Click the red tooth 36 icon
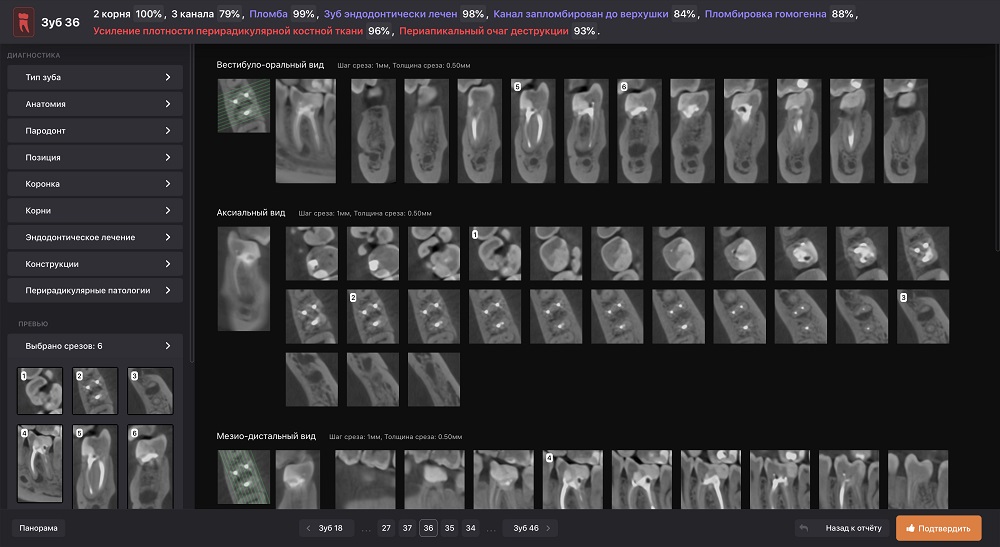Image resolution: width=1000 pixels, height=547 pixels. tap(24, 22)
